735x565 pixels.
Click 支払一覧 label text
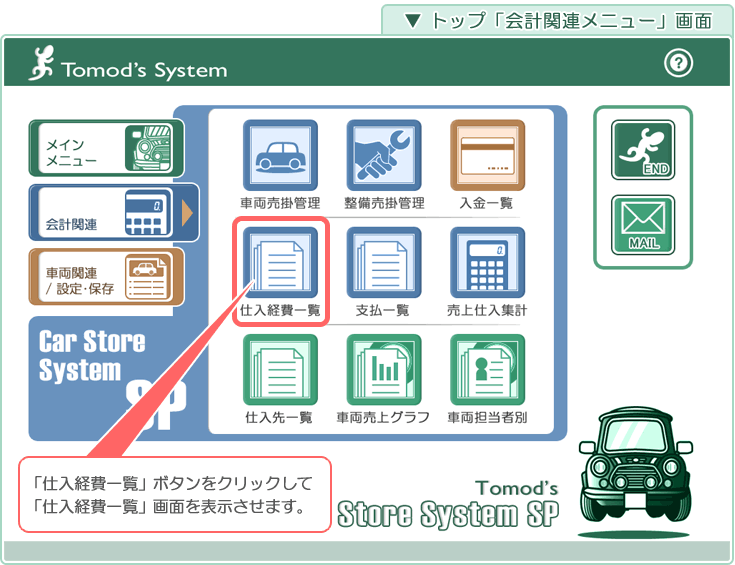coord(382,310)
